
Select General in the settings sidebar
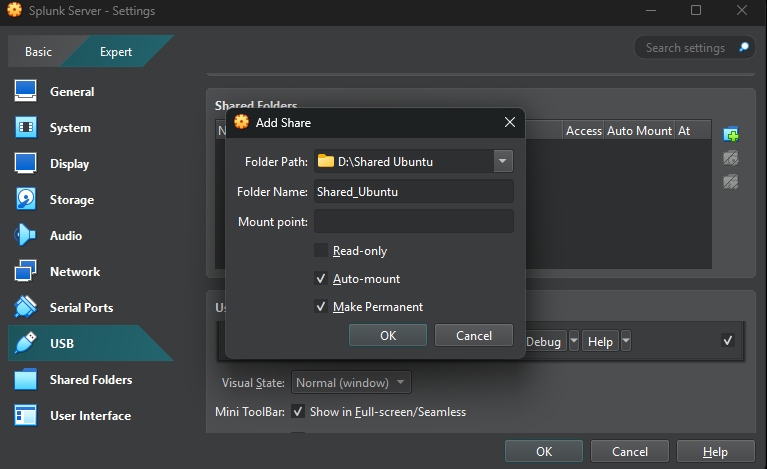click(x=72, y=91)
